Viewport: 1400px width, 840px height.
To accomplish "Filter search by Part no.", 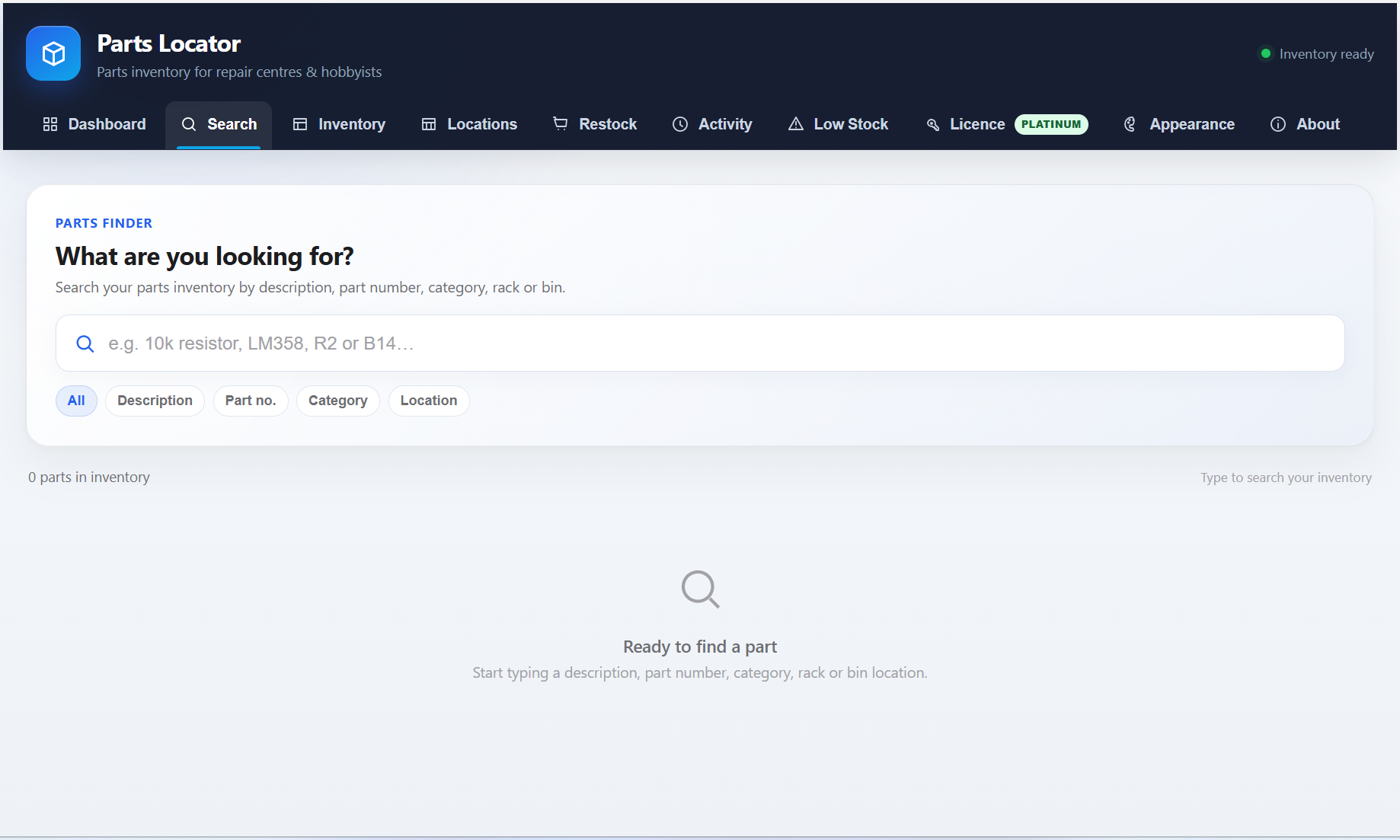I will 251,401.
